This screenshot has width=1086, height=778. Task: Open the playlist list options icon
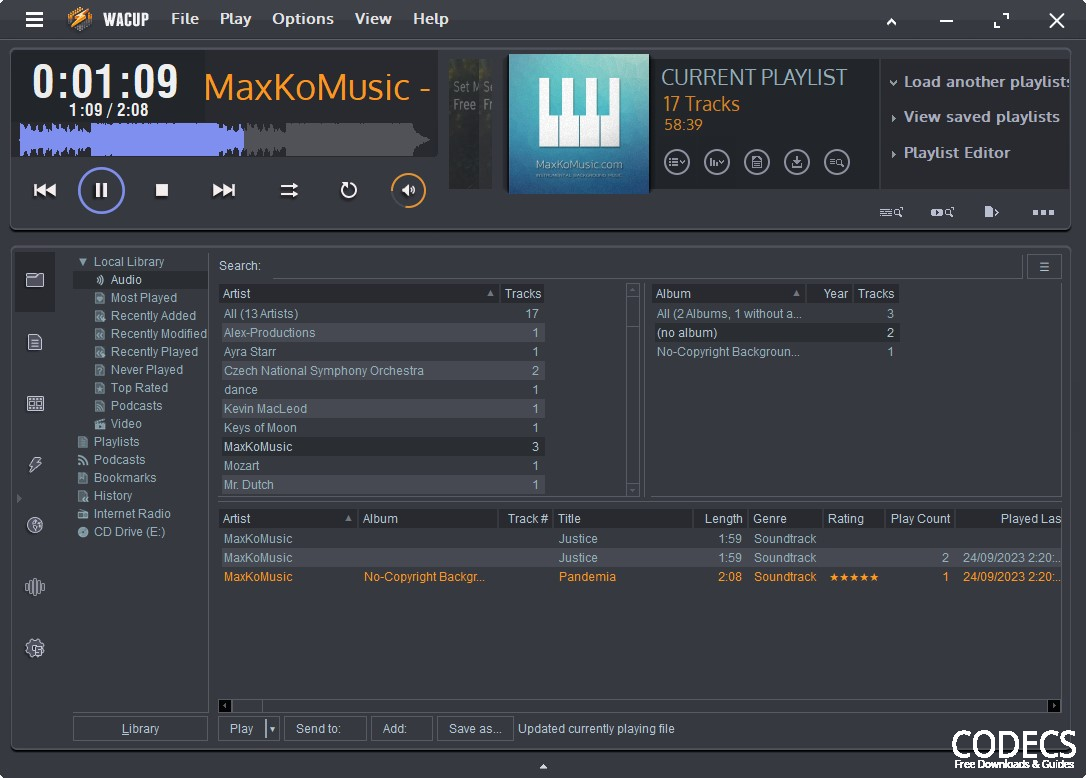tap(677, 162)
